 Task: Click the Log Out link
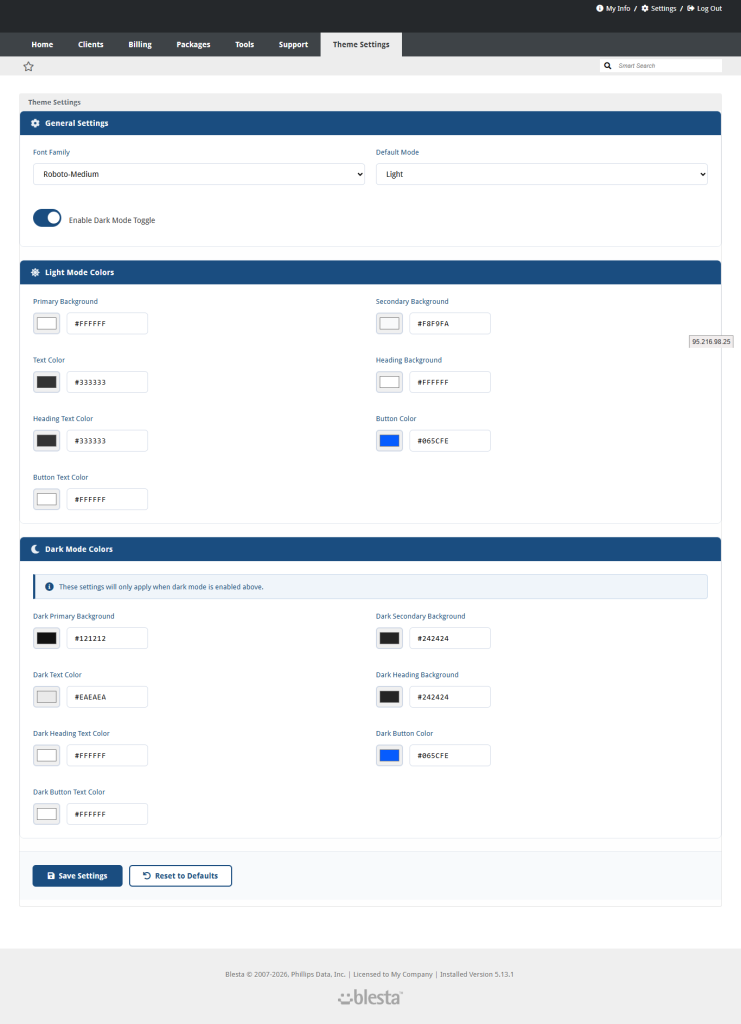(704, 8)
